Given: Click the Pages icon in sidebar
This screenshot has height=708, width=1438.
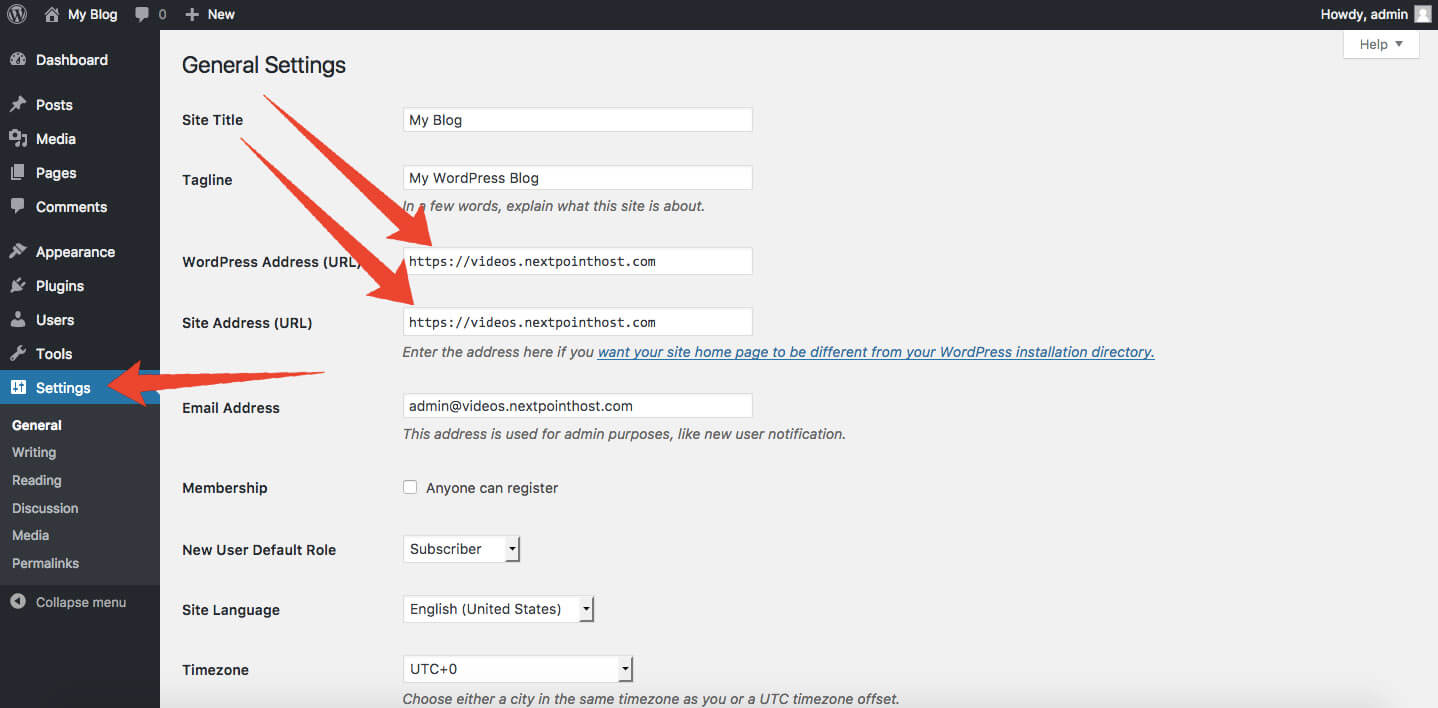Looking at the screenshot, I should point(18,172).
